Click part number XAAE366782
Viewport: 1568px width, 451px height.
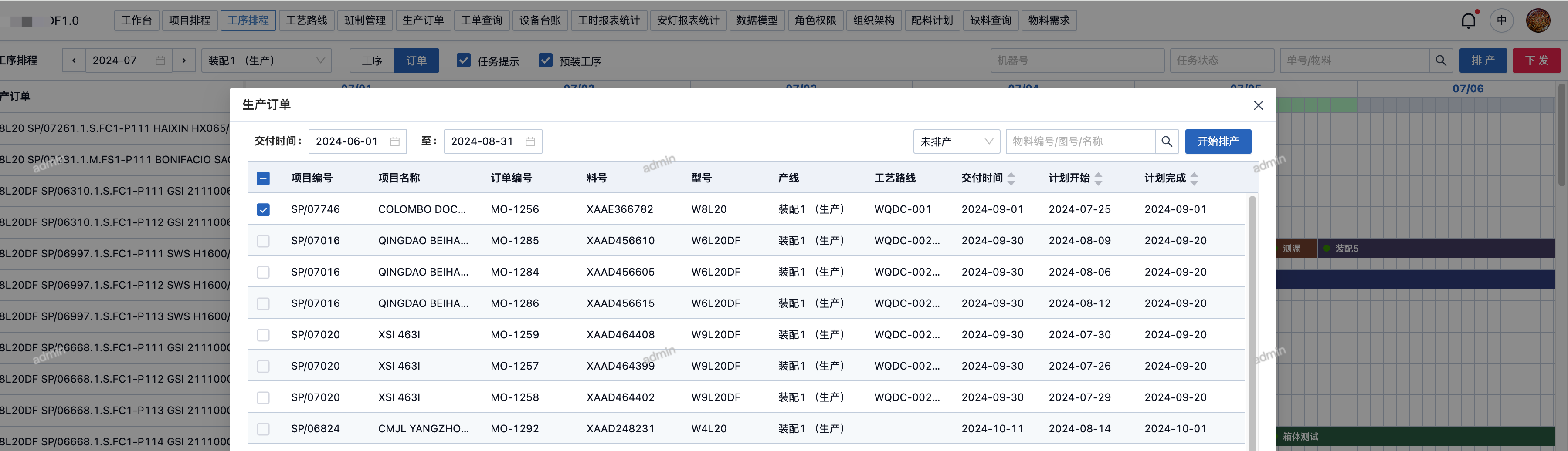pyautogui.click(x=620, y=209)
